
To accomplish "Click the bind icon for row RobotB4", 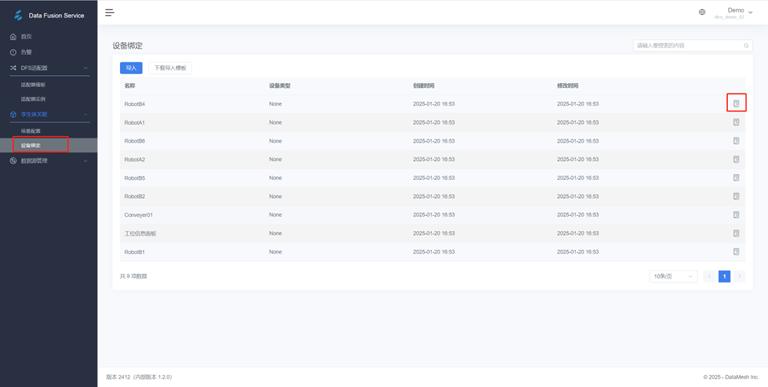I will 736,103.
